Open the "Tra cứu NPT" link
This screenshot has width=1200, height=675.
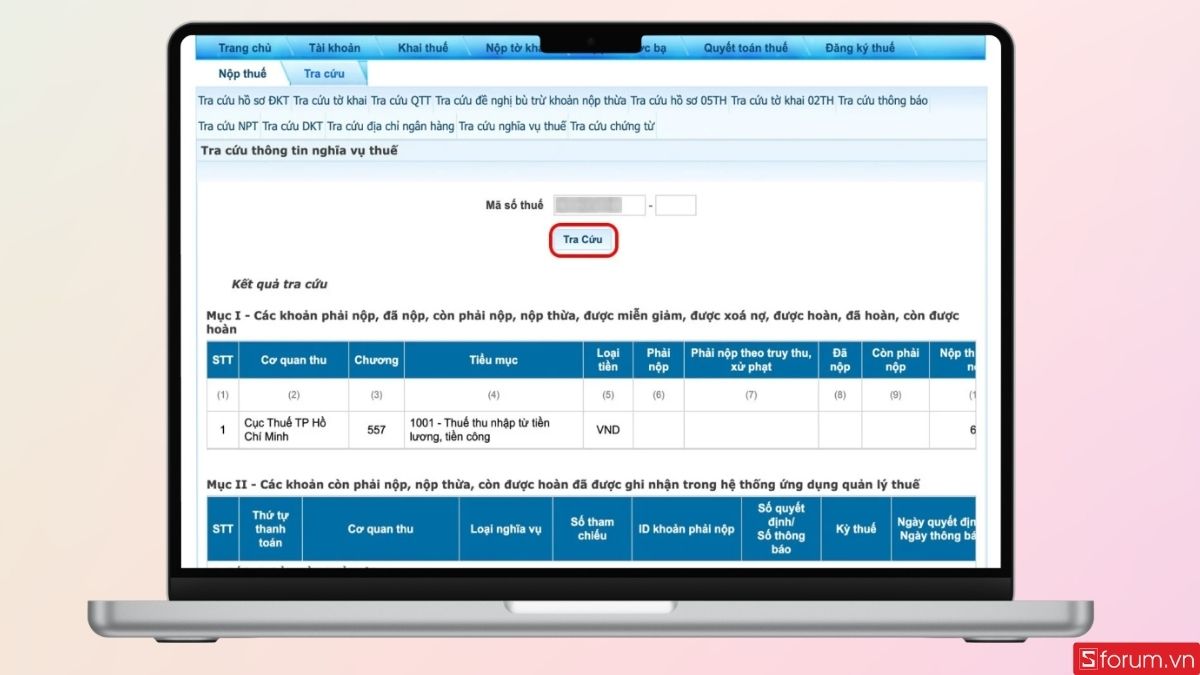click(x=226, y=126)
